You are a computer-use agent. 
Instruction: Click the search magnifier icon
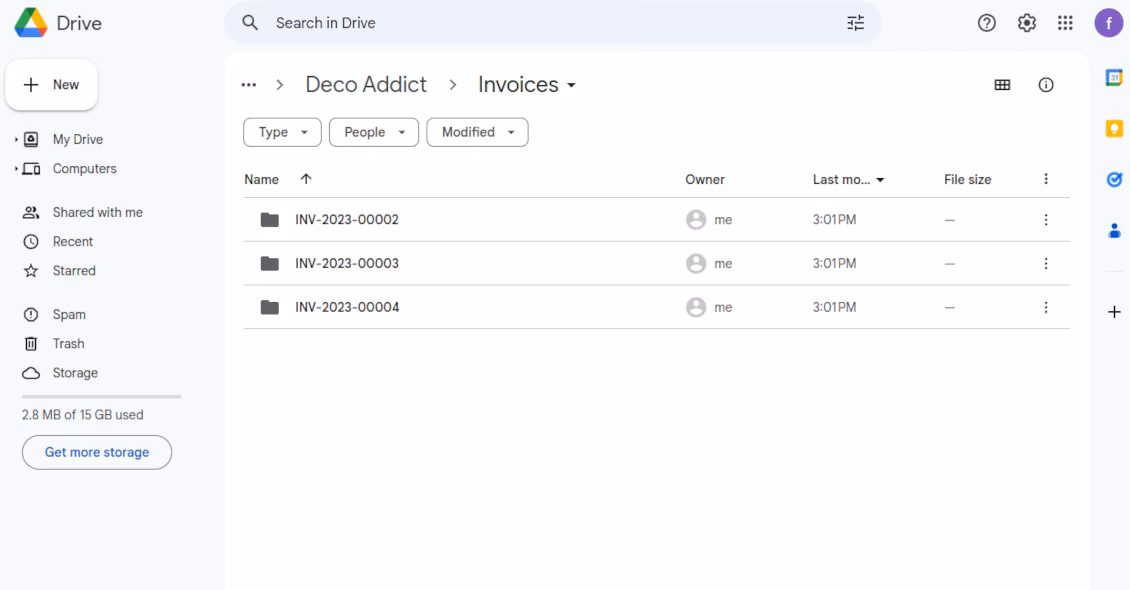coord(250,23)
